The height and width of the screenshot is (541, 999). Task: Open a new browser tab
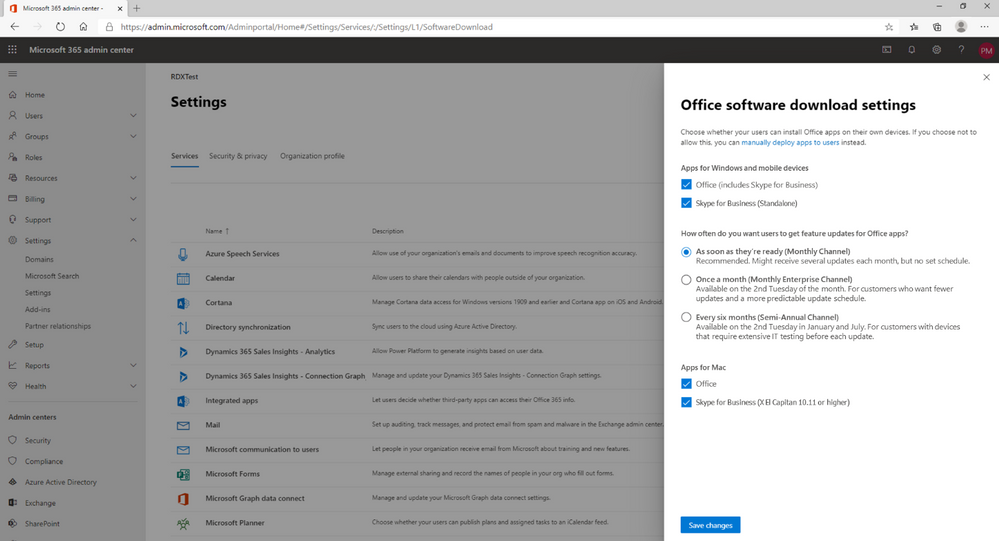pyautogui.click(x=136, y=8)
